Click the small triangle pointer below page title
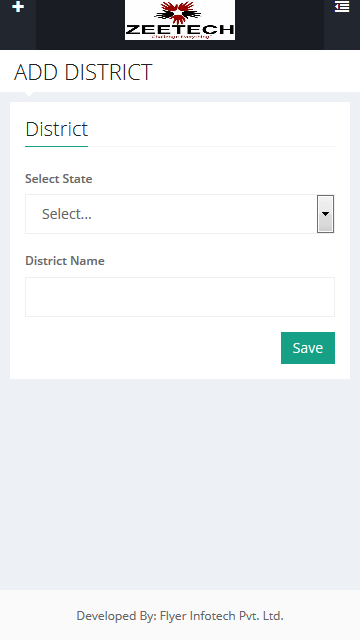Viewport: 360px width, 640px height. [29, 94]
